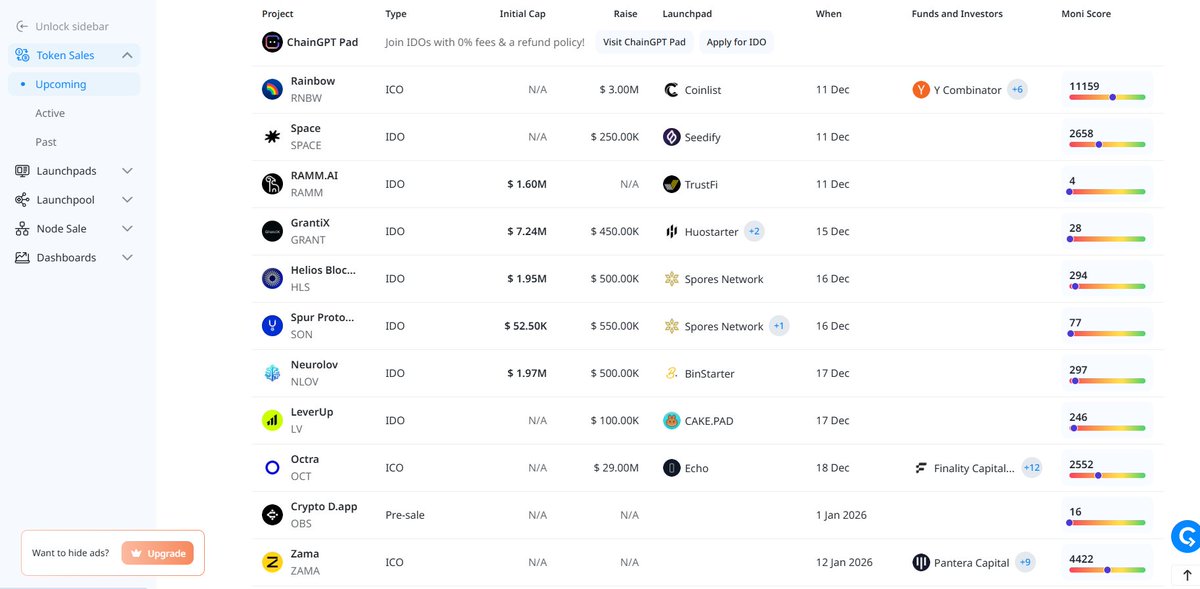Click the Seedify launchpad icon
Viewport: 1200px width, 589px height.
pyautogui.click(x=672, y=137)
